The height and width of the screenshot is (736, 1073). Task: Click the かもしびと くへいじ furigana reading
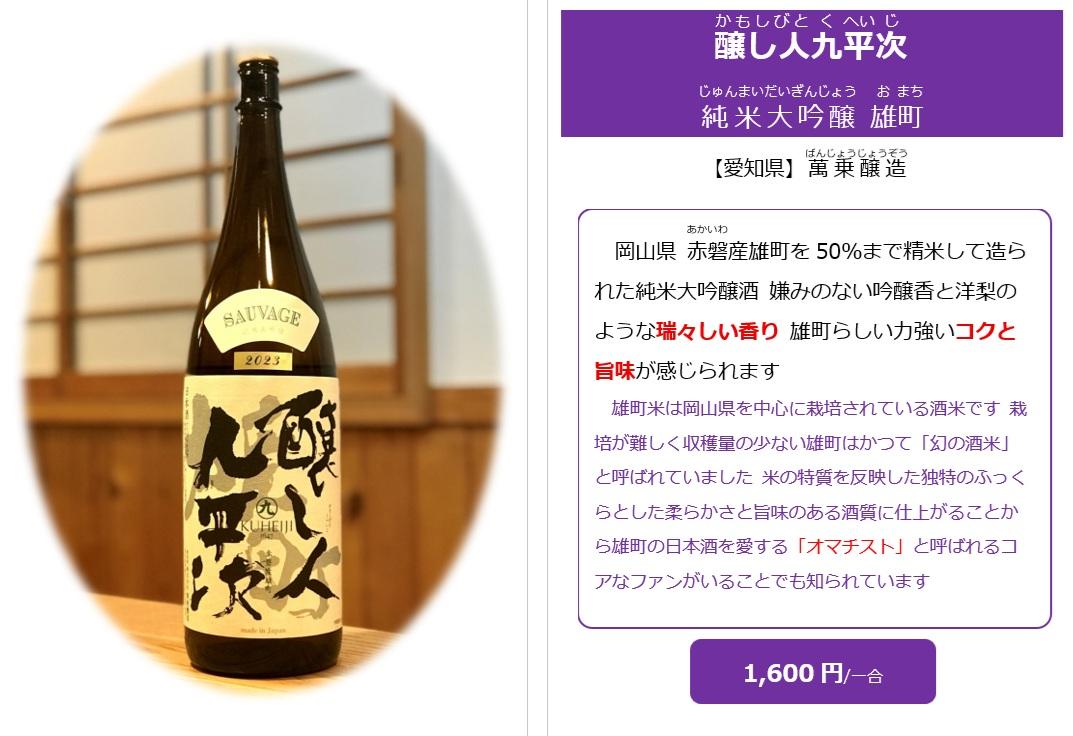807,21
